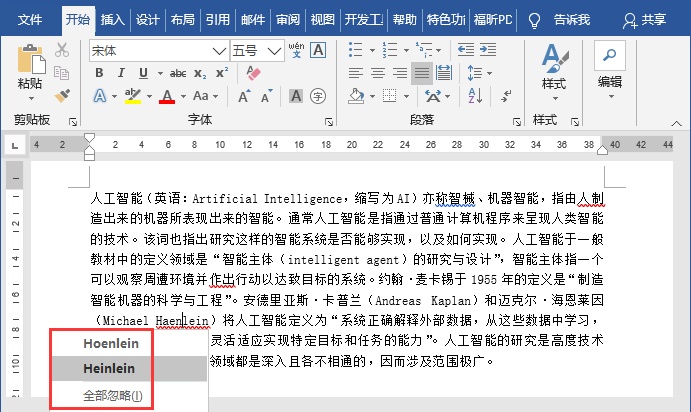Click the yellow text highlight color button
691x412 pixels.
coord(132,97)
